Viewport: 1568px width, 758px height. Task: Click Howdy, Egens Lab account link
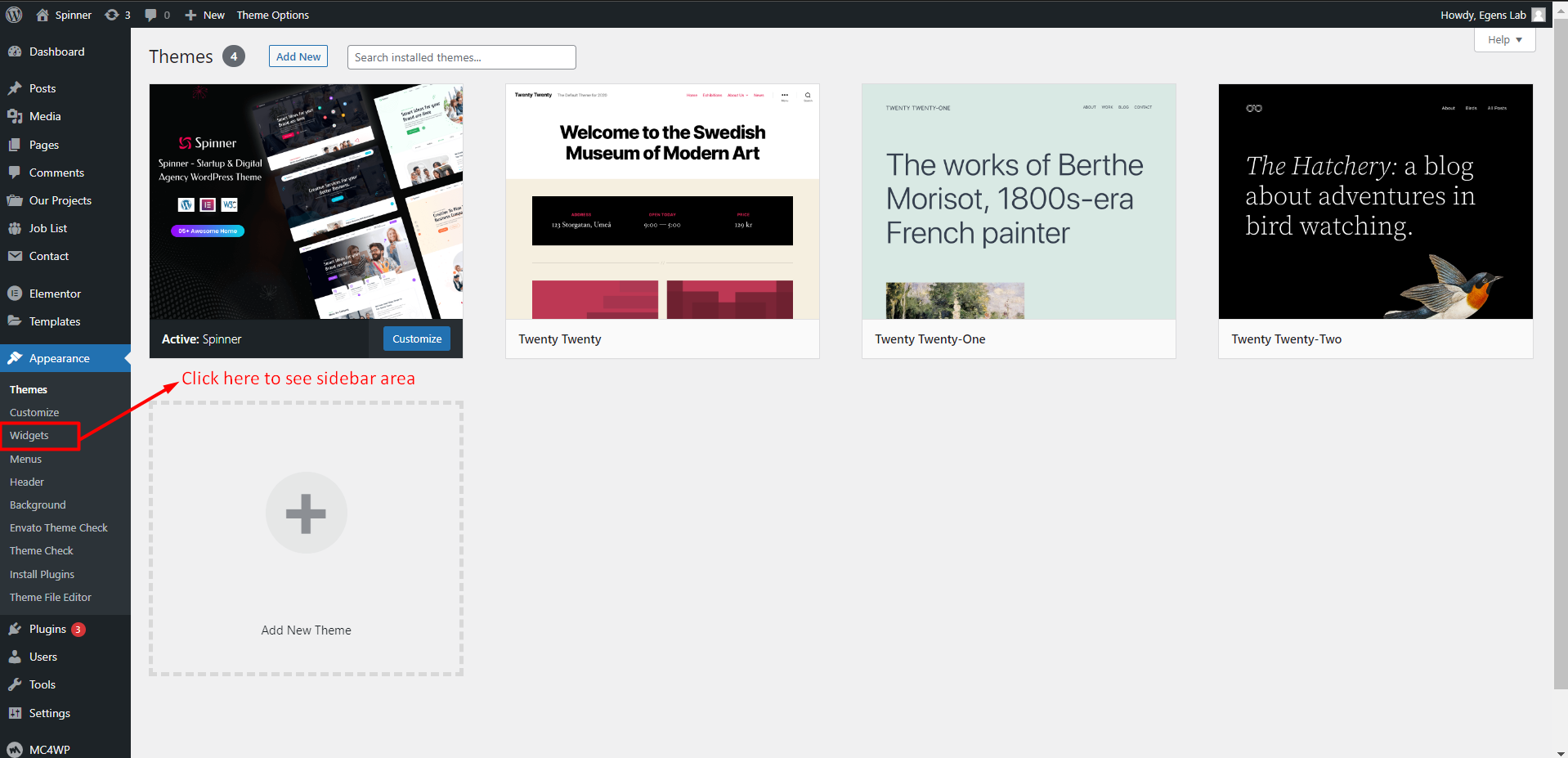[x=1492, y=15]
